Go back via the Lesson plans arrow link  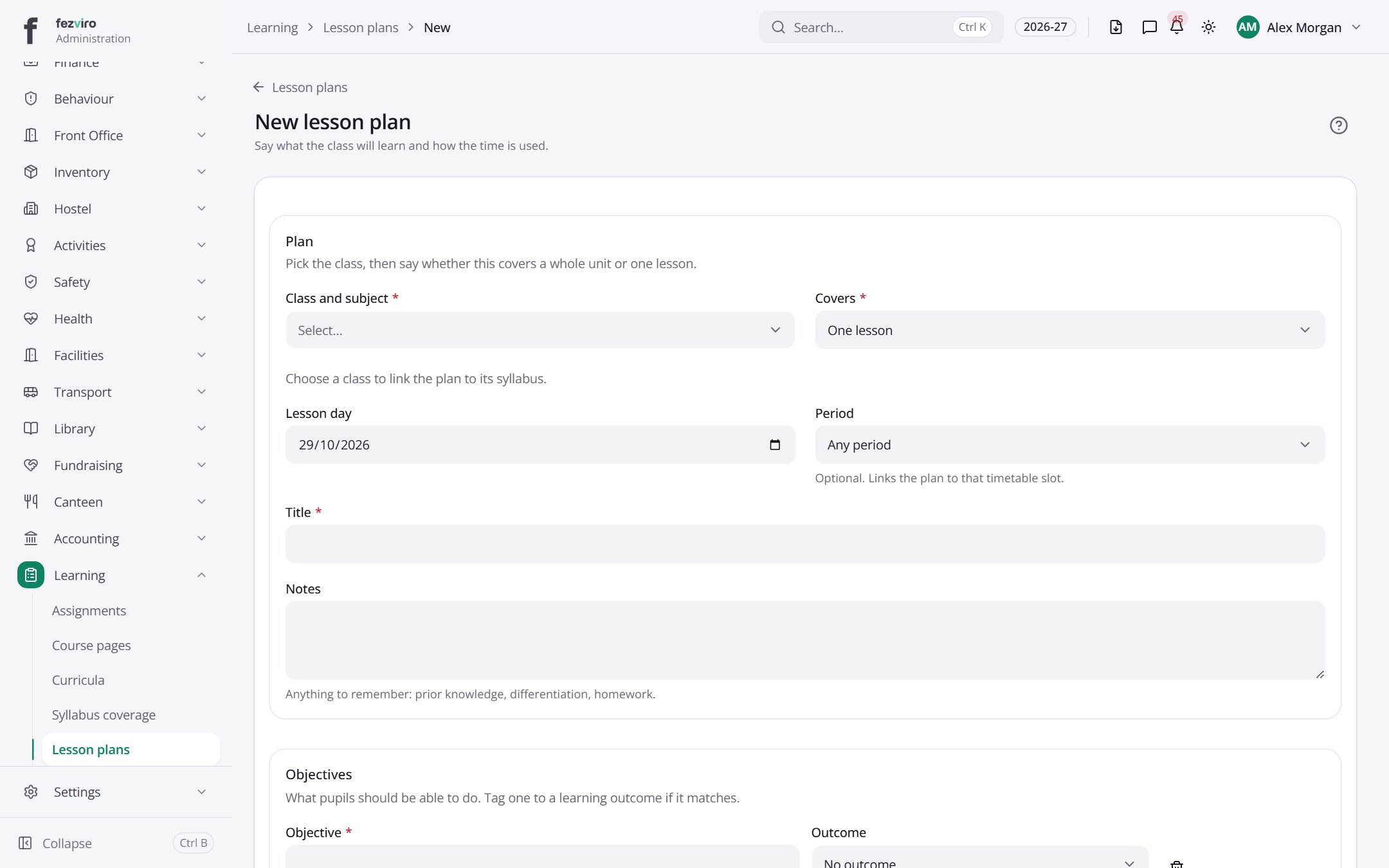pos(300,87)
